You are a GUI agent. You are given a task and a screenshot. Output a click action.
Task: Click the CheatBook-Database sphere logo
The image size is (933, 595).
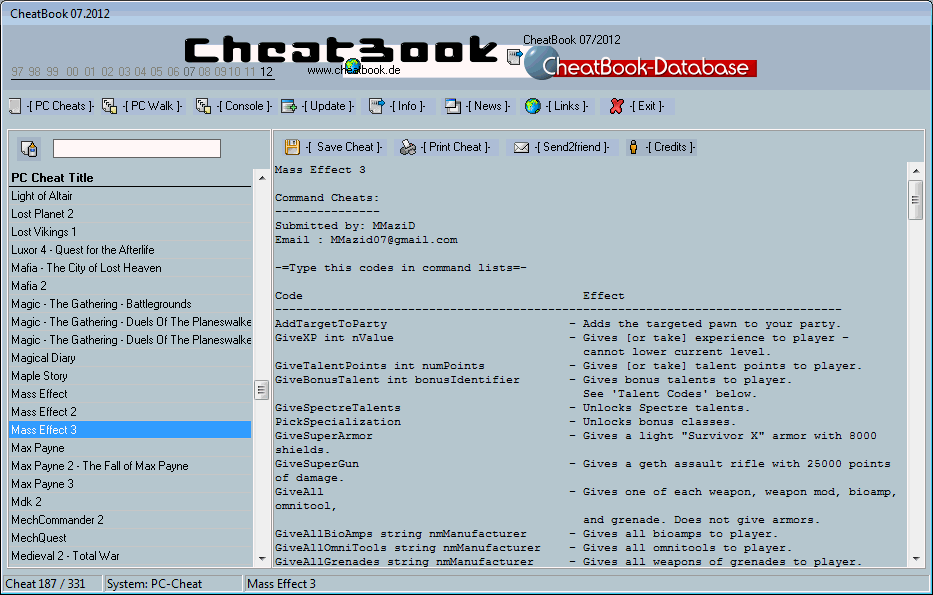(x=541, y=62)
